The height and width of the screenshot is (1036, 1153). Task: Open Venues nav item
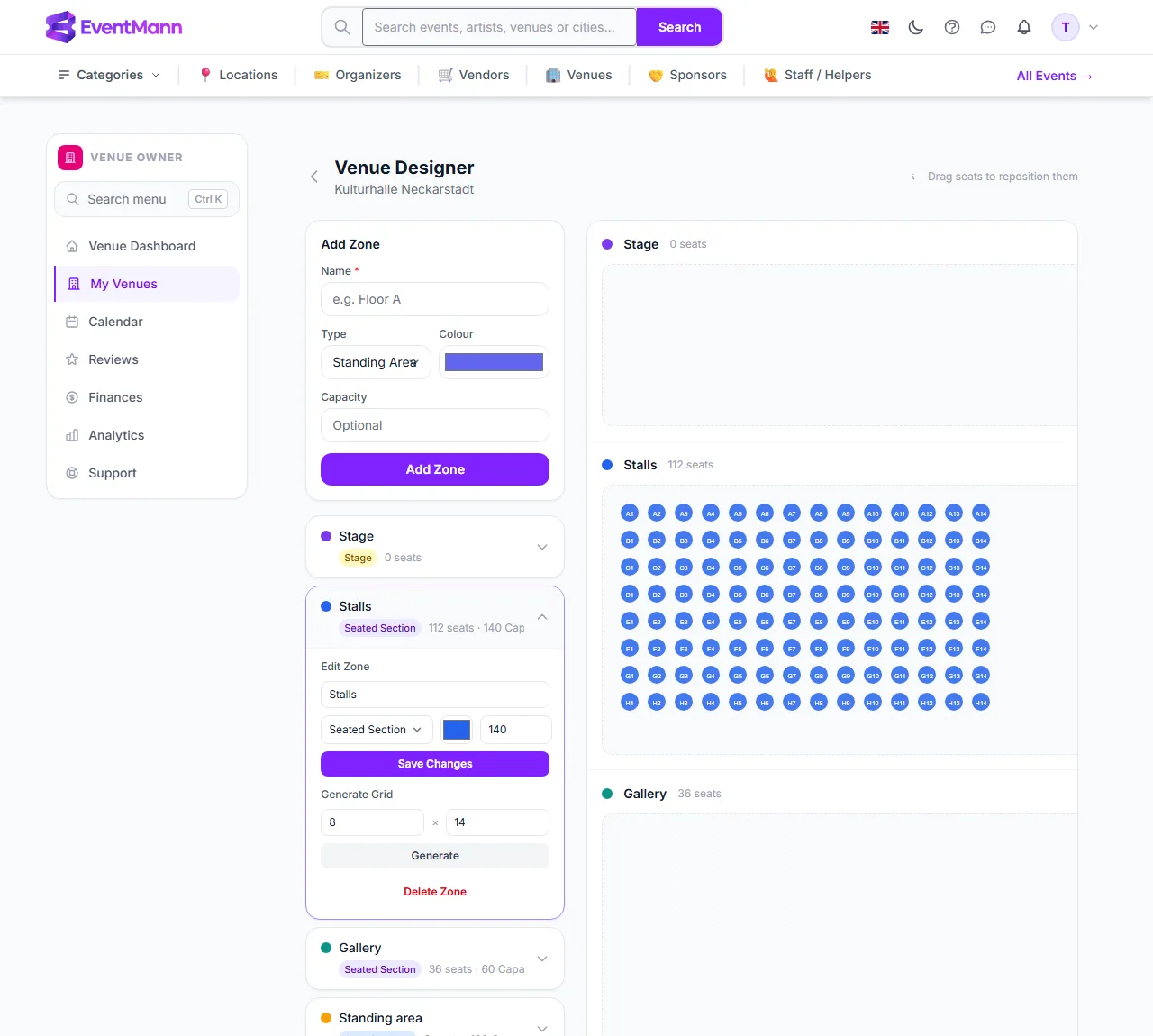[x=579, y=75]
